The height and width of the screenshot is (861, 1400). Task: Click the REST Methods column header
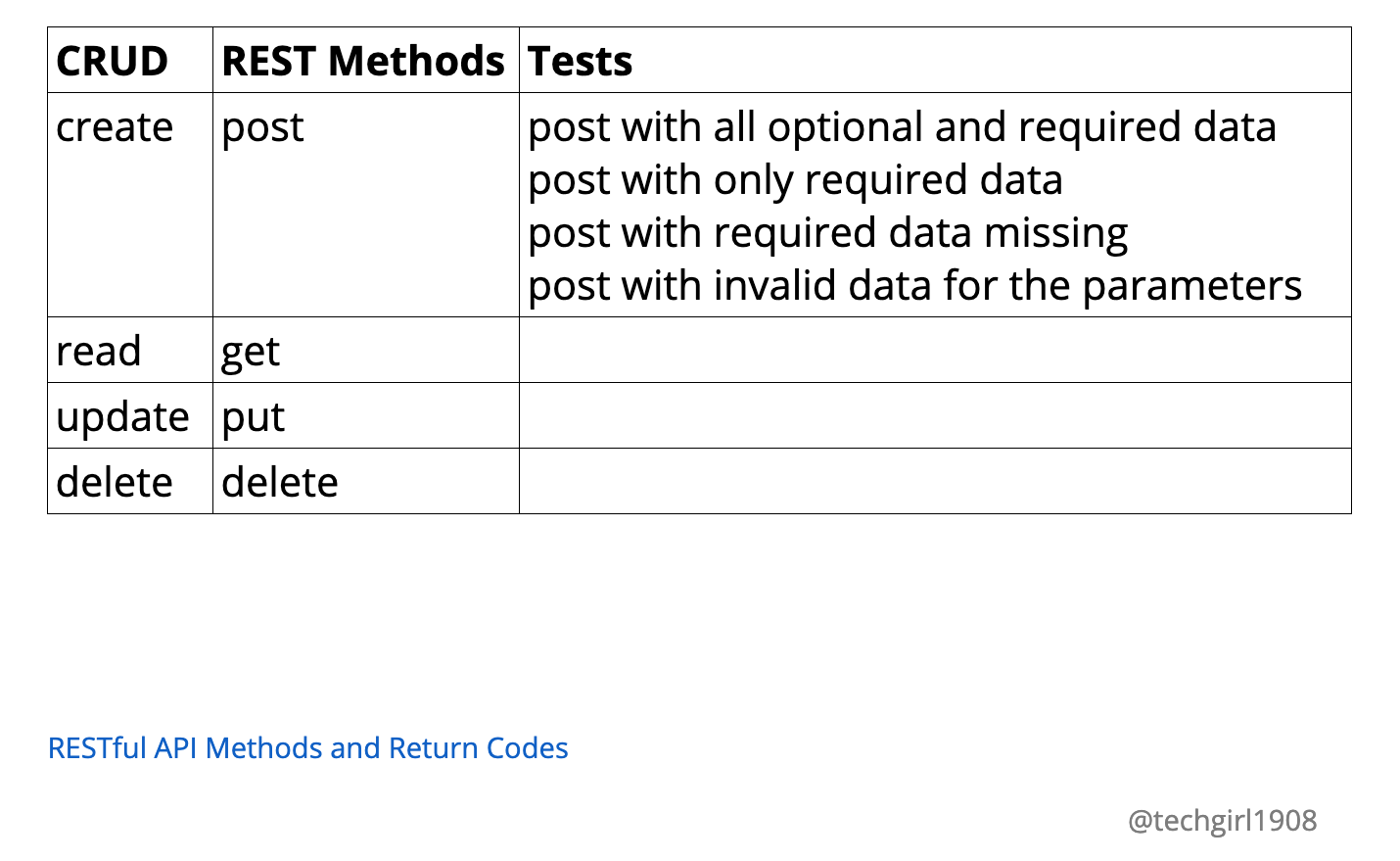point(363,61)
